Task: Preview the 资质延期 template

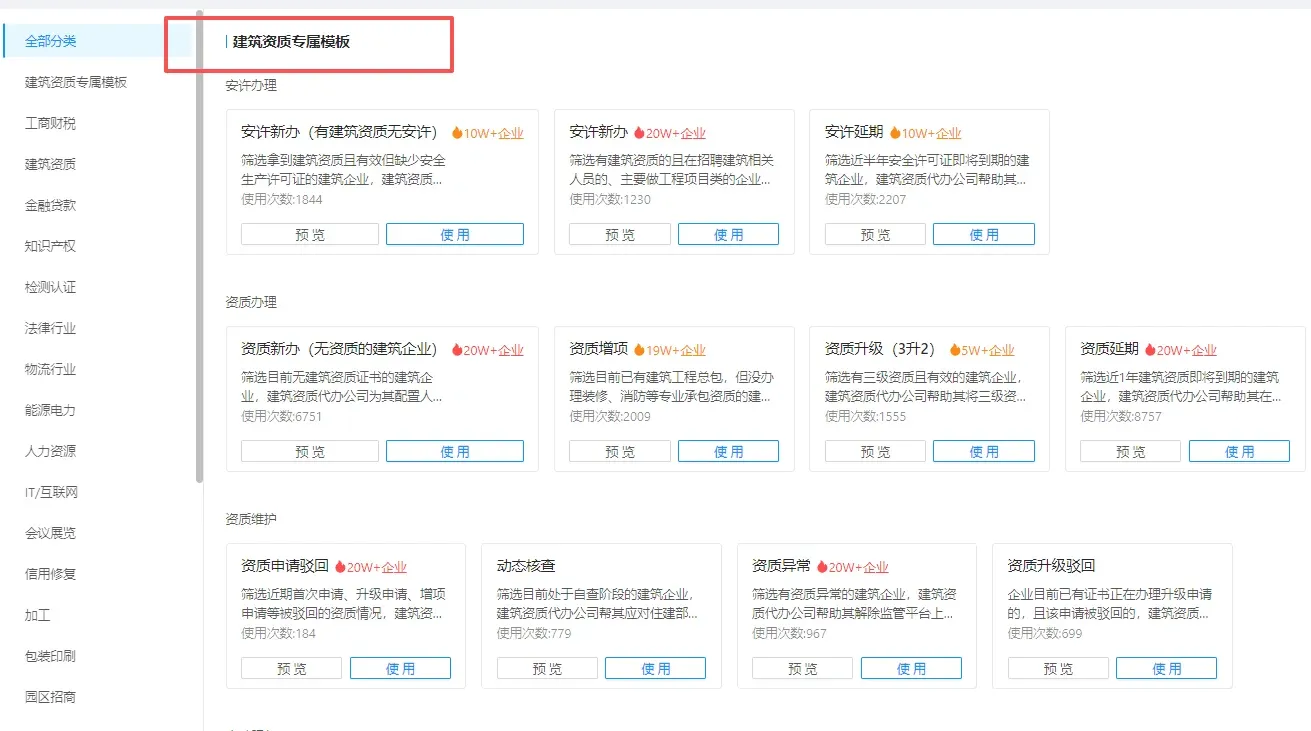Action: 1131,451
